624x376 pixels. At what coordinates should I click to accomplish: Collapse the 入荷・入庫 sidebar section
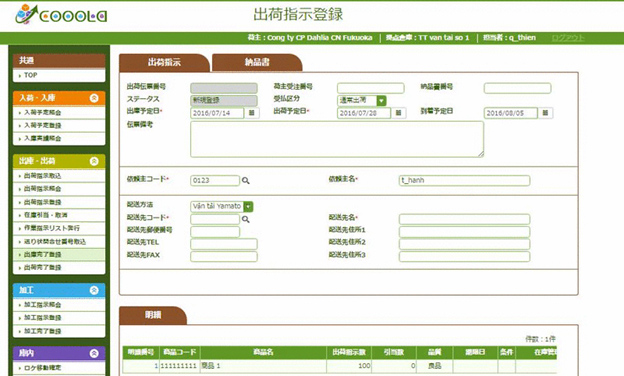point(94,98)
